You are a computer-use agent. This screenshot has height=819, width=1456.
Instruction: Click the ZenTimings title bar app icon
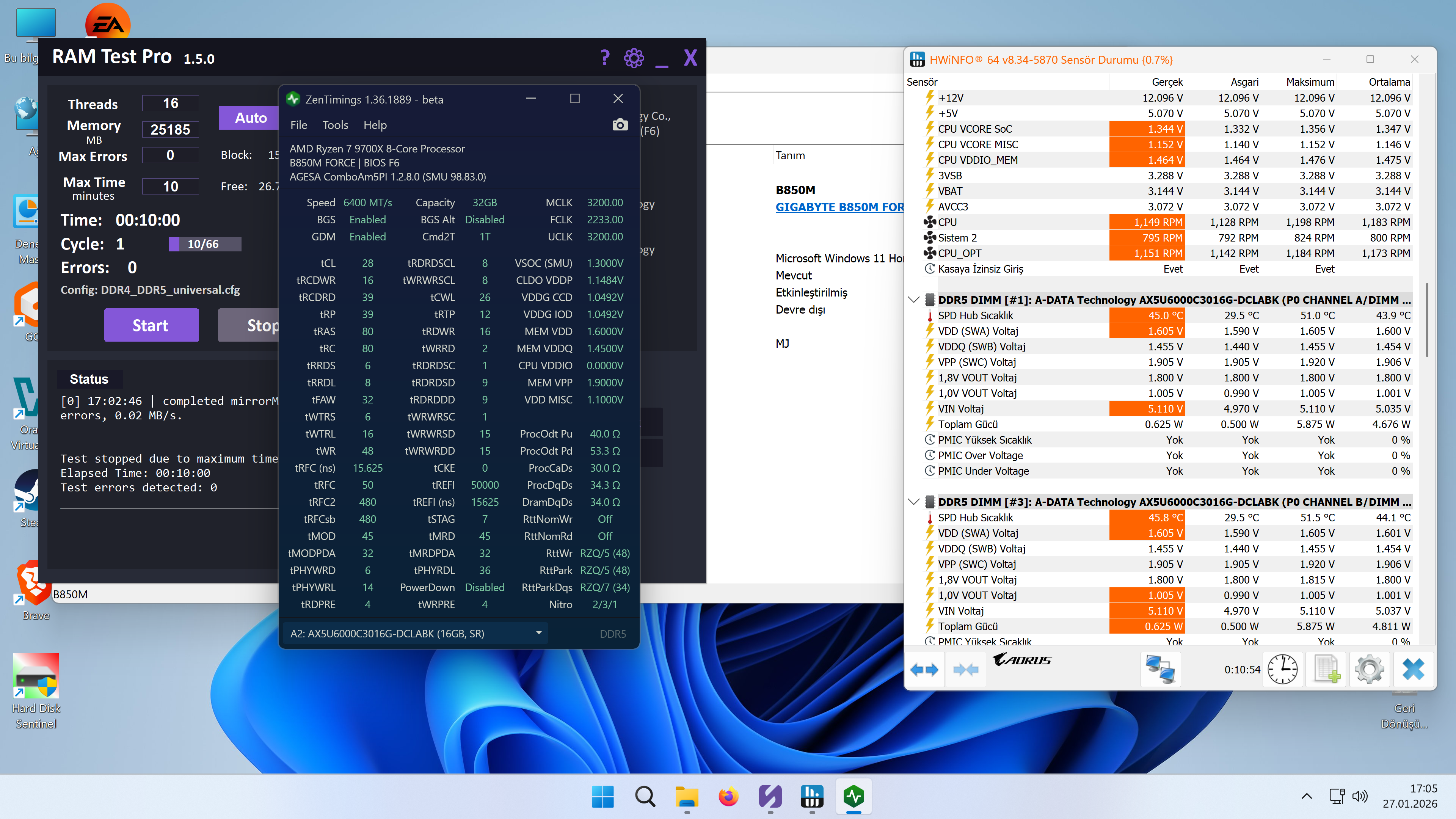coord(293,99)
